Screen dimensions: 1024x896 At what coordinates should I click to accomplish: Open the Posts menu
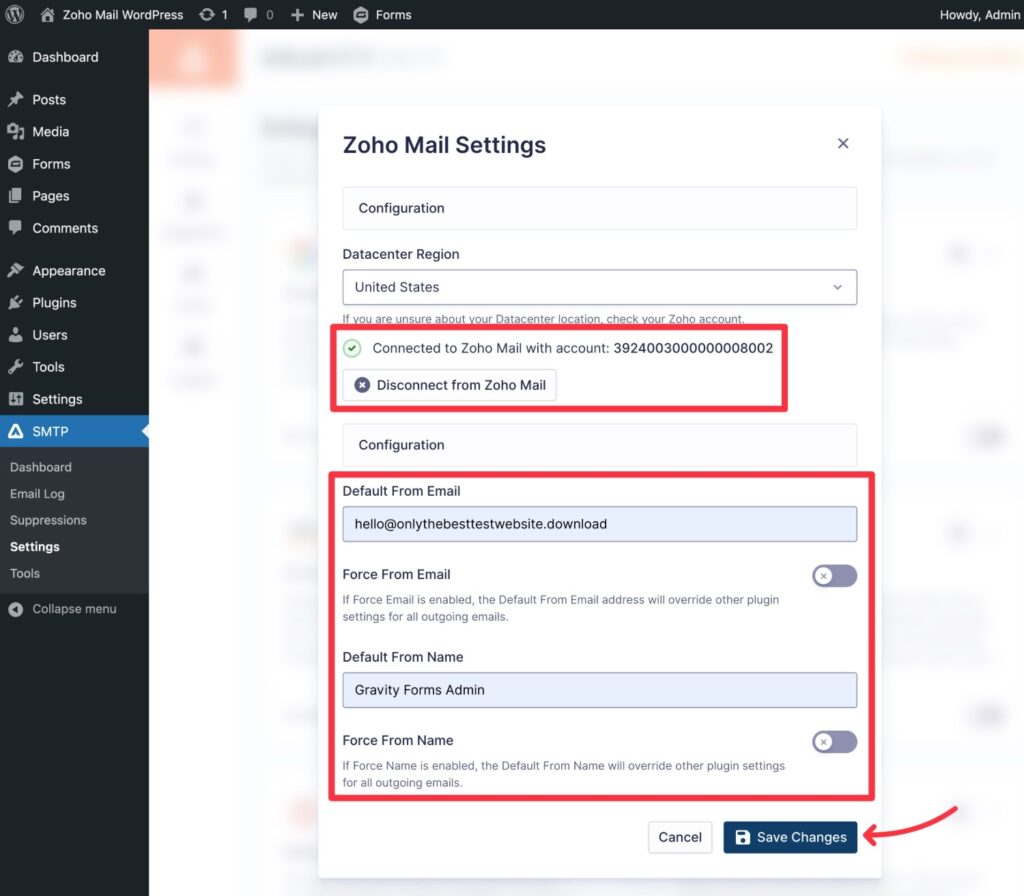(x=49, y=99)
